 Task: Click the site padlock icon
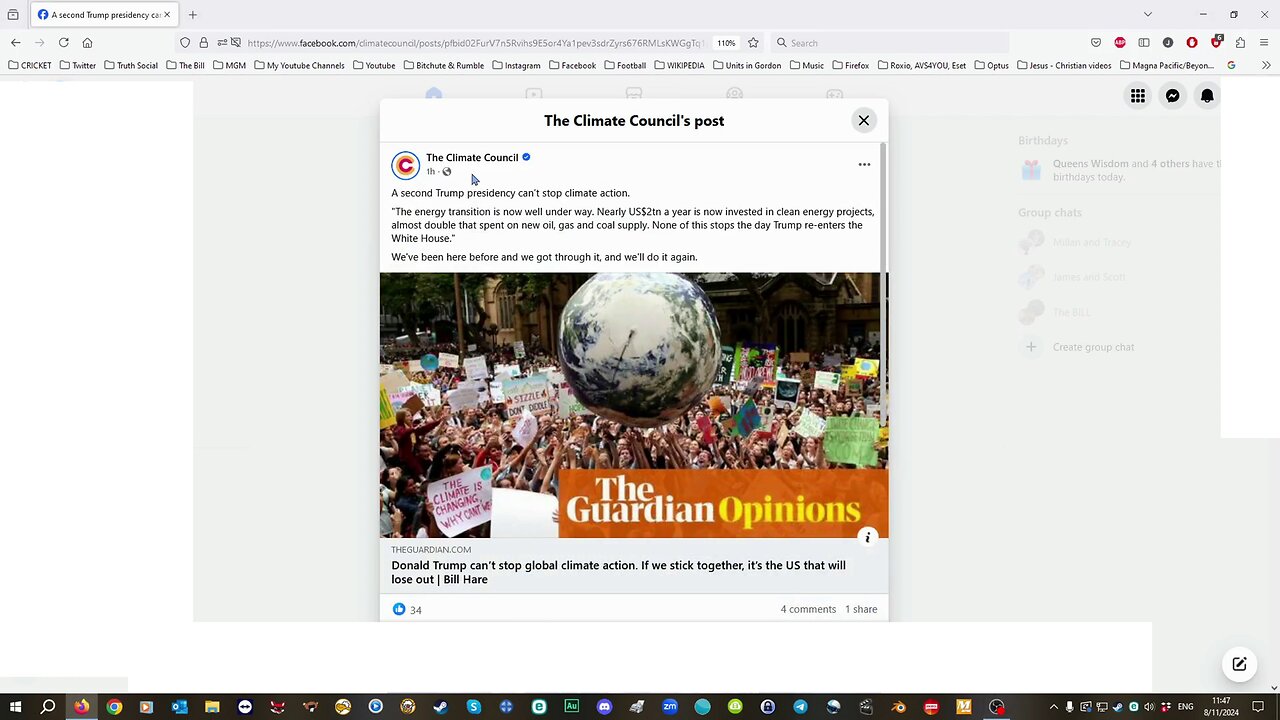(203, 43)
